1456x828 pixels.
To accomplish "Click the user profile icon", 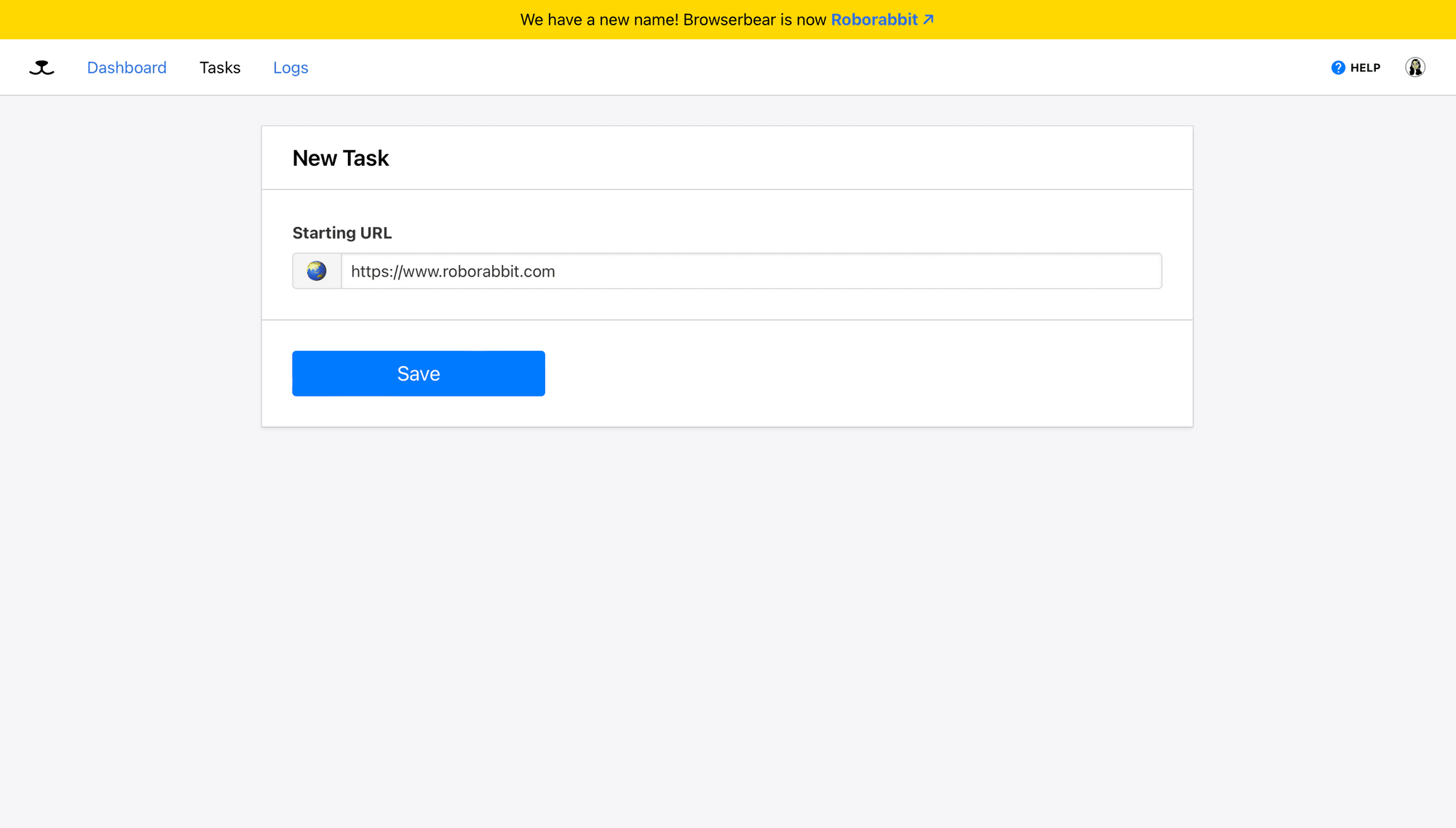I will click(1415, 67).
